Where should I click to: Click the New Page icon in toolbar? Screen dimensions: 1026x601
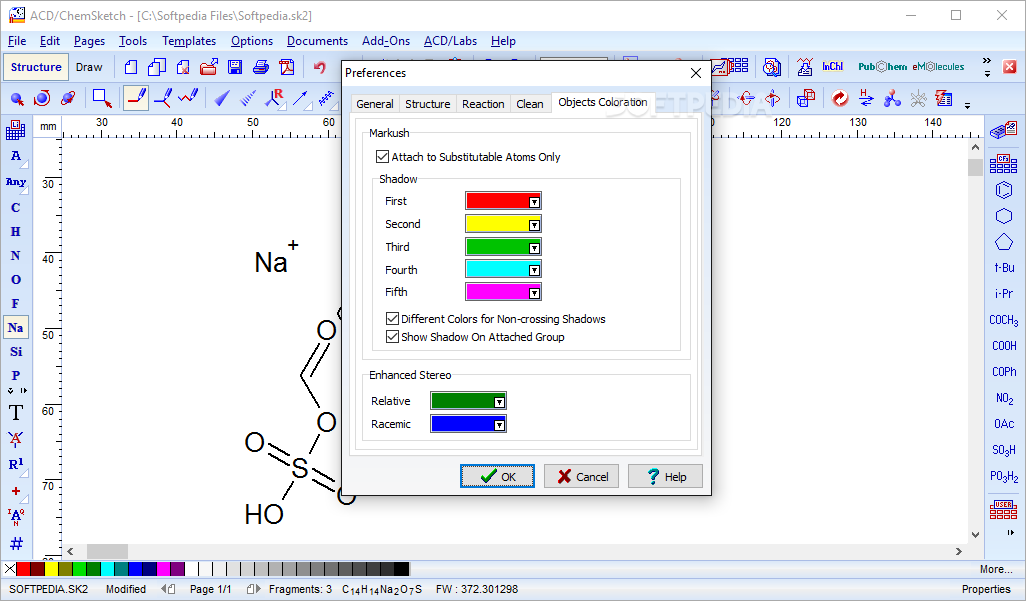point(131,67)
